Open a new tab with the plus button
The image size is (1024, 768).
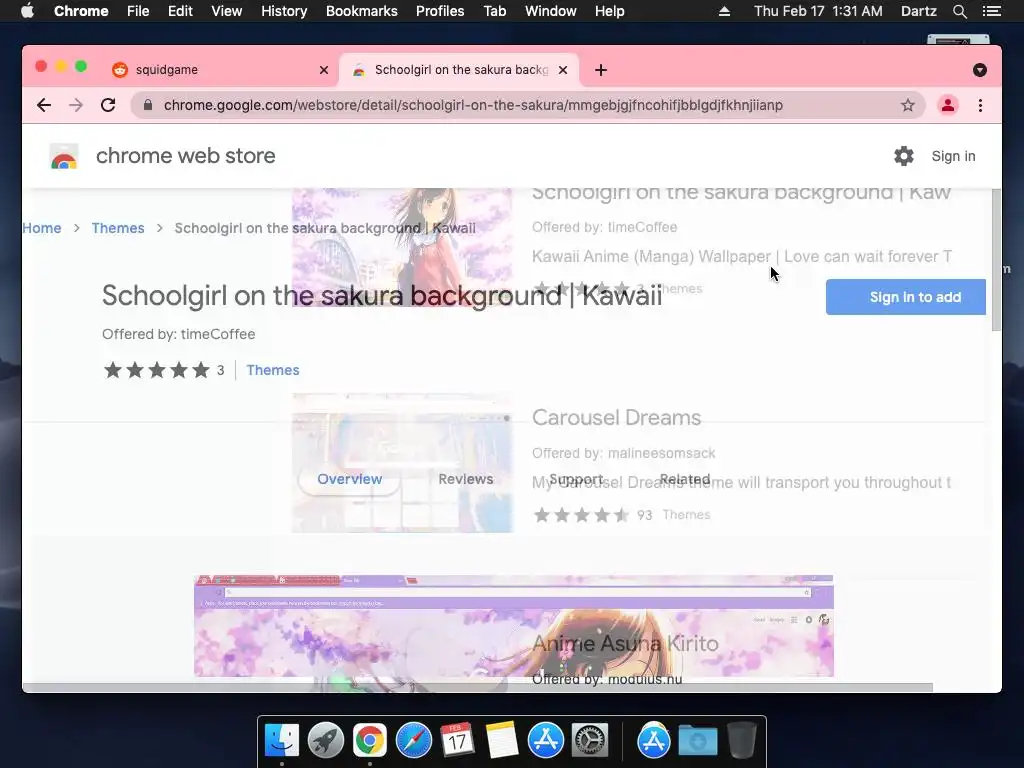tap(601, 70)
